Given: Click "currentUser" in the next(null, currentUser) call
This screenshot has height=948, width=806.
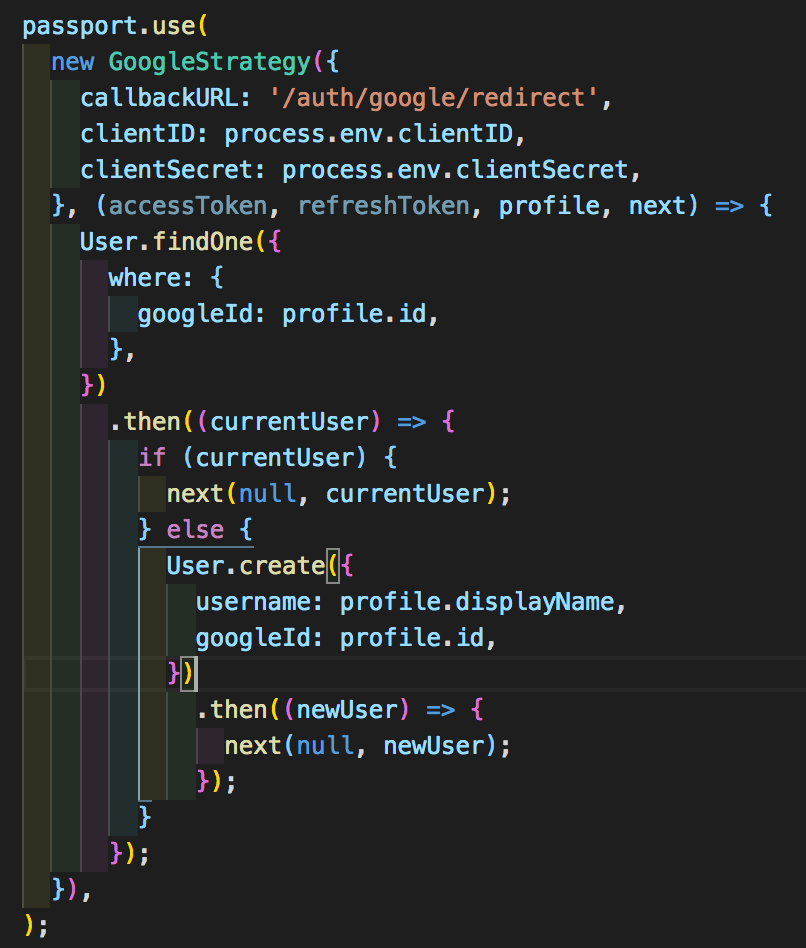Looking at the screenshot, I should [405, 494].
